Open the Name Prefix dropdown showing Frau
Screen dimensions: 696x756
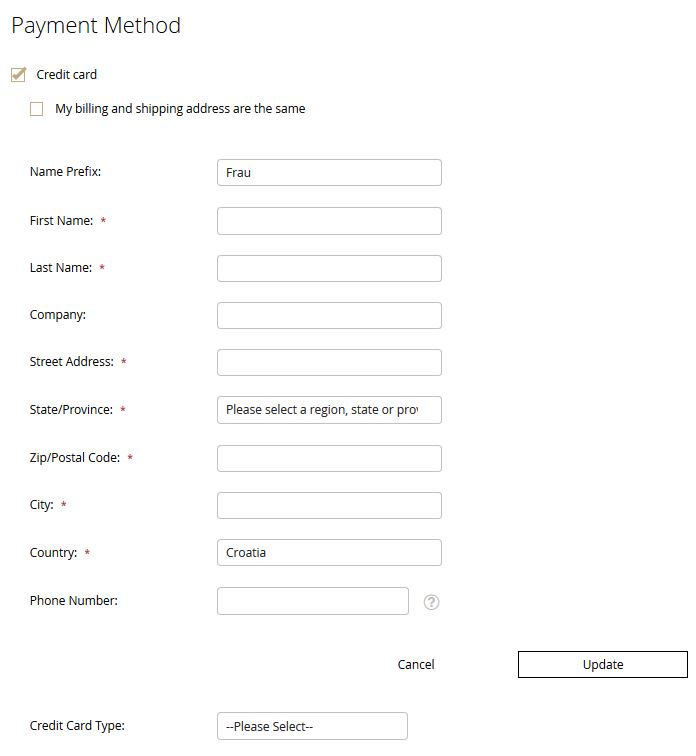click(329, 173)
